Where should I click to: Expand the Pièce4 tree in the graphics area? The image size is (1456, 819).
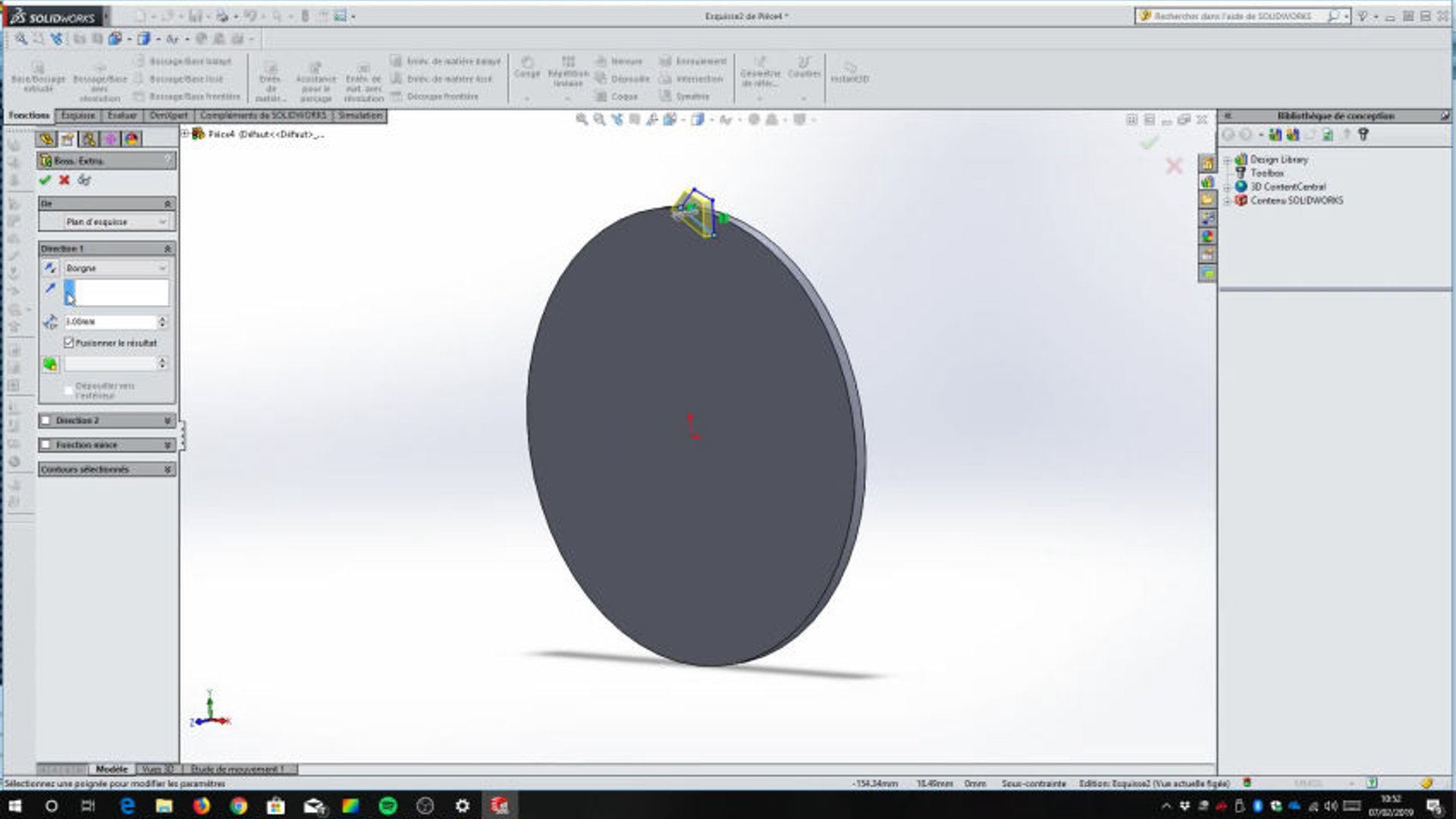(x=185, y=133)
